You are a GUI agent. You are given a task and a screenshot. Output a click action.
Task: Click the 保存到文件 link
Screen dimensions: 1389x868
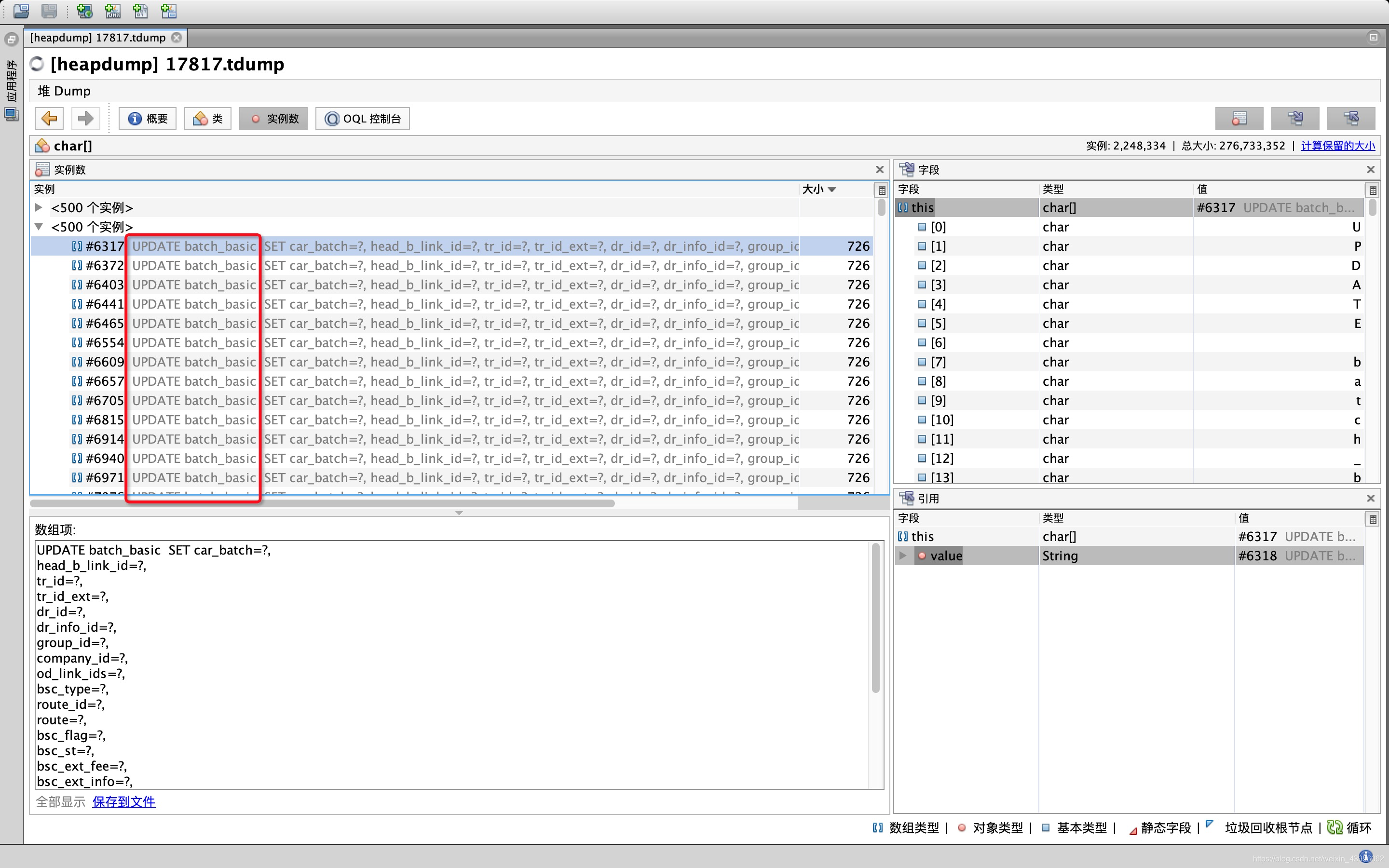(124, 802)
